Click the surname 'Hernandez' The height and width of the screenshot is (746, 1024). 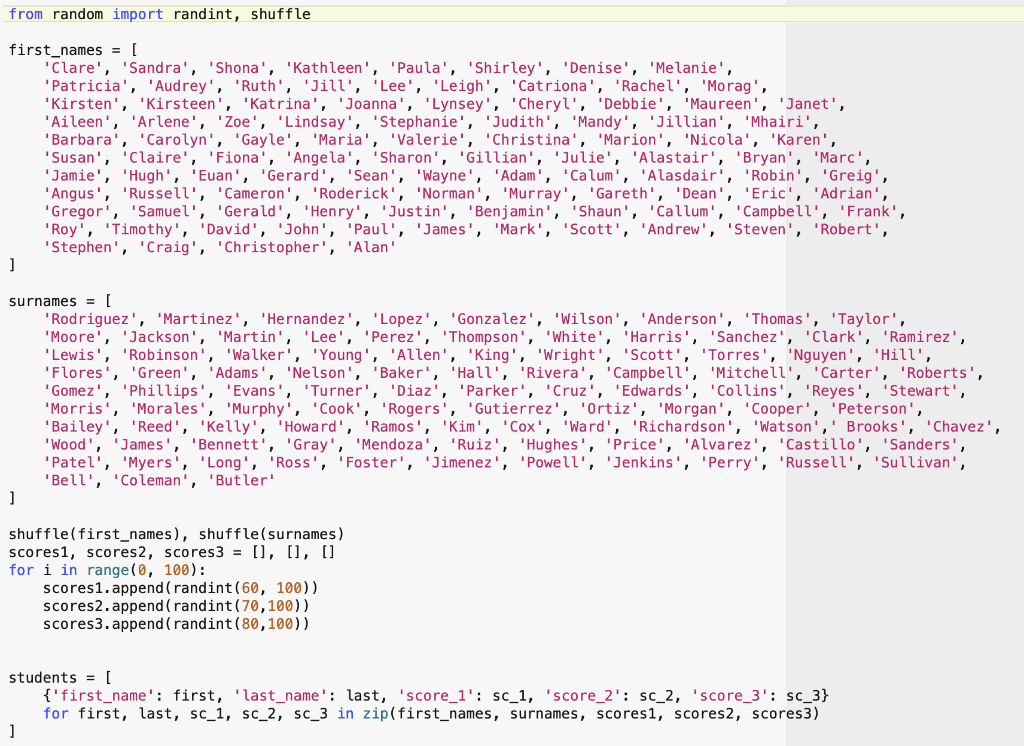[306, 319]
